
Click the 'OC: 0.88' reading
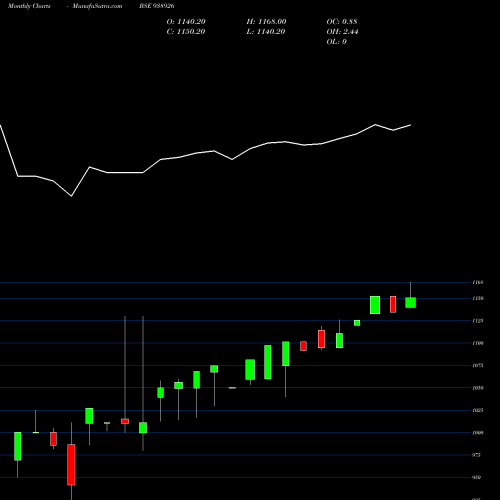[x=342, y=22]
